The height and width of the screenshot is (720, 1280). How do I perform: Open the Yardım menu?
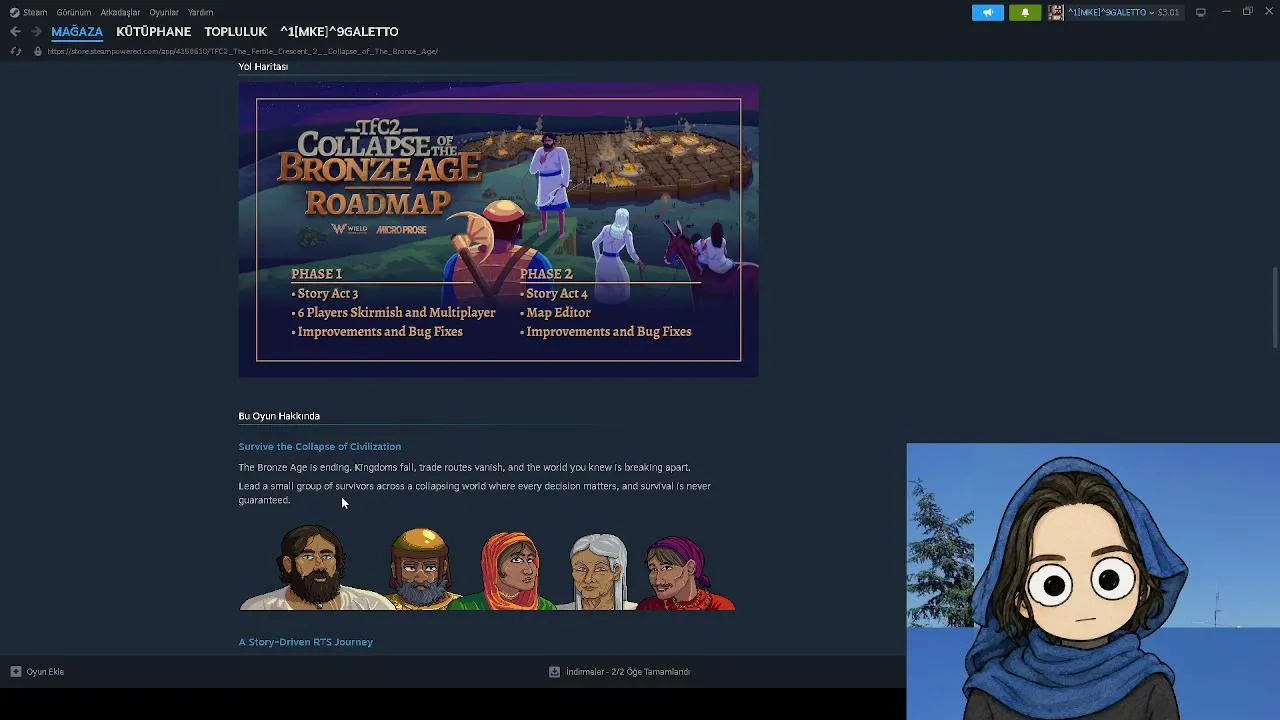200,12
